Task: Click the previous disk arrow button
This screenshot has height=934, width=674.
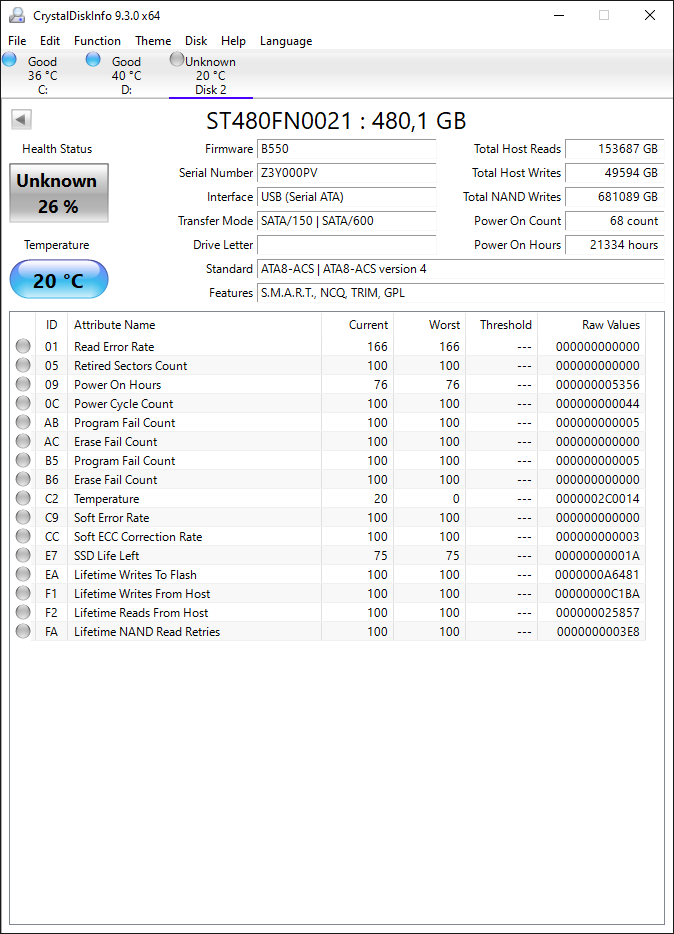Action: 21,120
